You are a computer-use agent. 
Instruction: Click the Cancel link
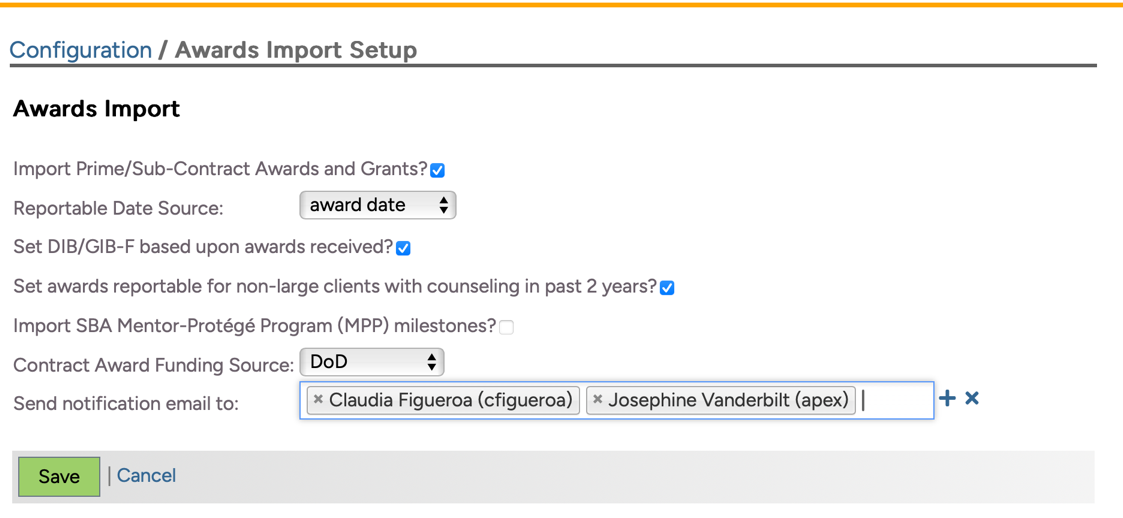pyautogui.click(x=146, y=476)
